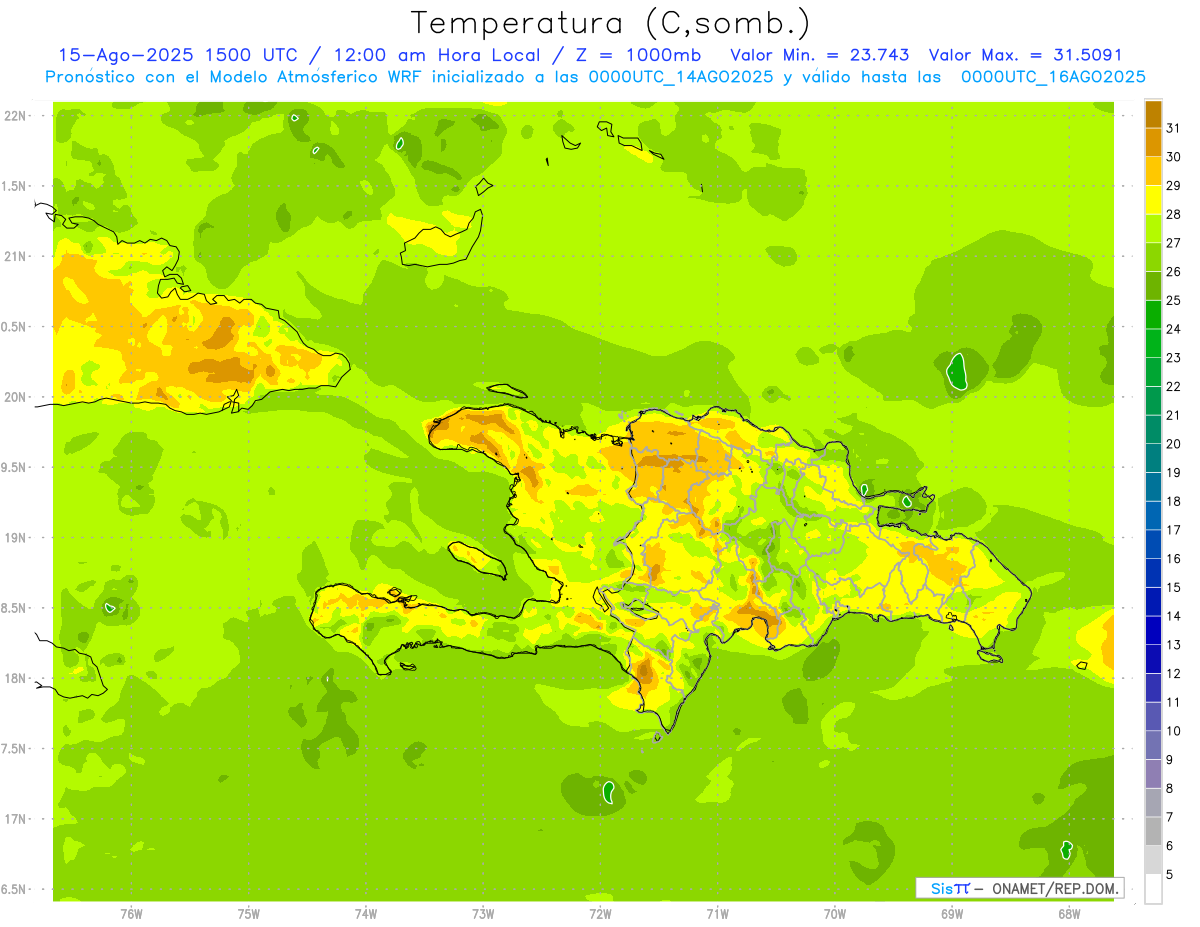Click the '20N' latitude label
Image resolution: width=1200 pixels, height=927 pixels.
pos(15,397)
